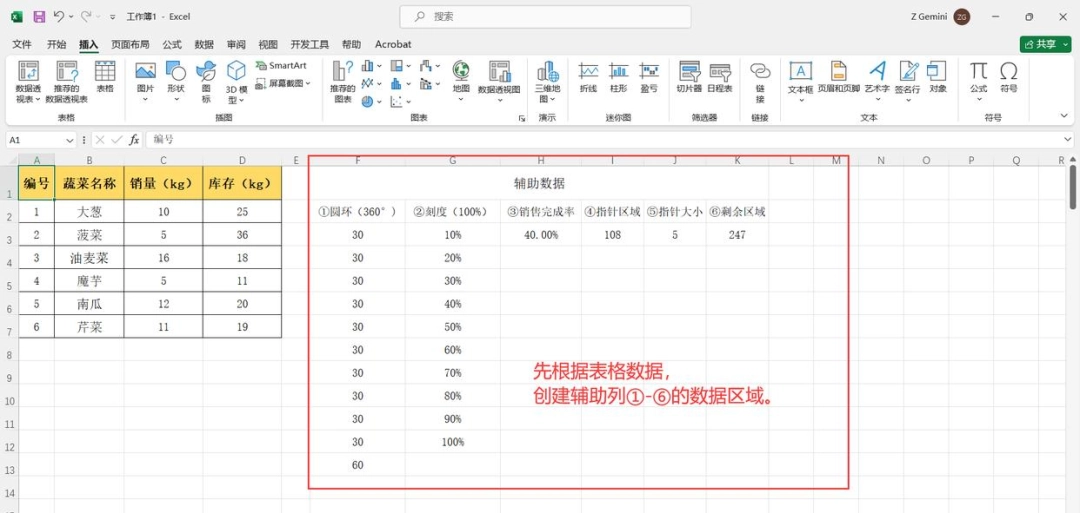The image size is (1080, 513).
Task: Open the Screenshot (屏幕截图) tool
Action: point(283,83)
